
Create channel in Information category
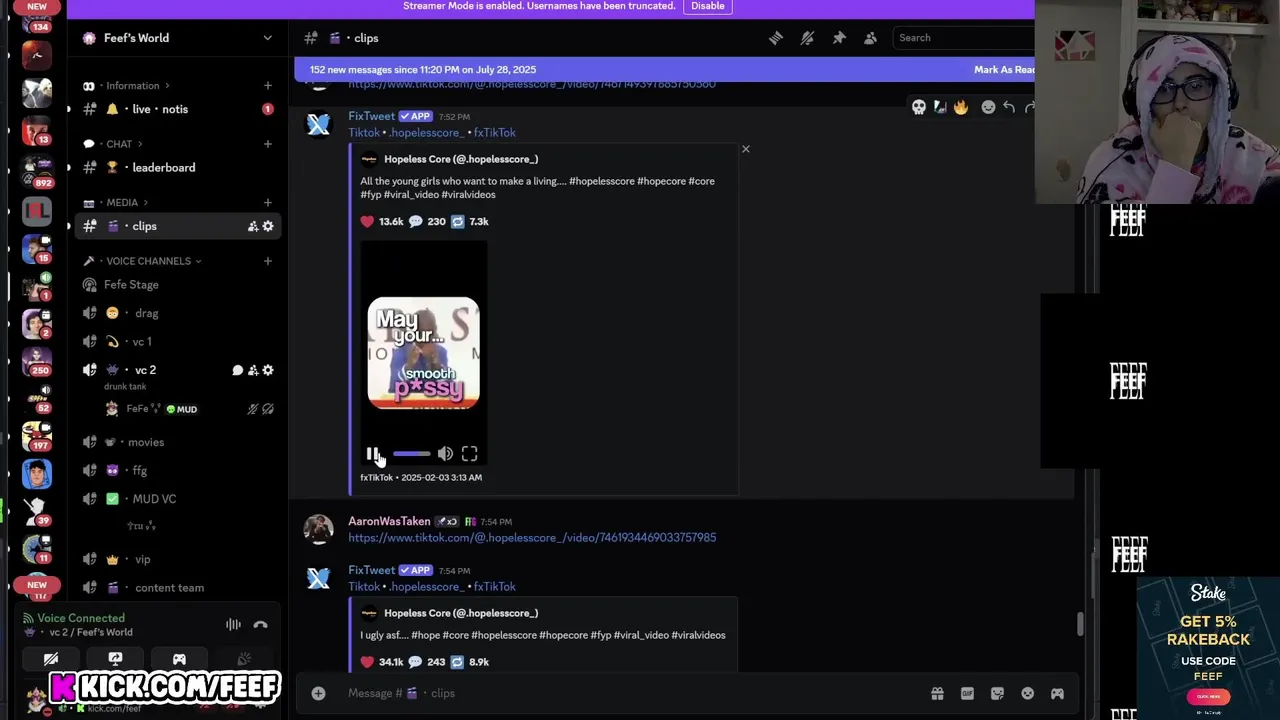[x=267, y=86]
